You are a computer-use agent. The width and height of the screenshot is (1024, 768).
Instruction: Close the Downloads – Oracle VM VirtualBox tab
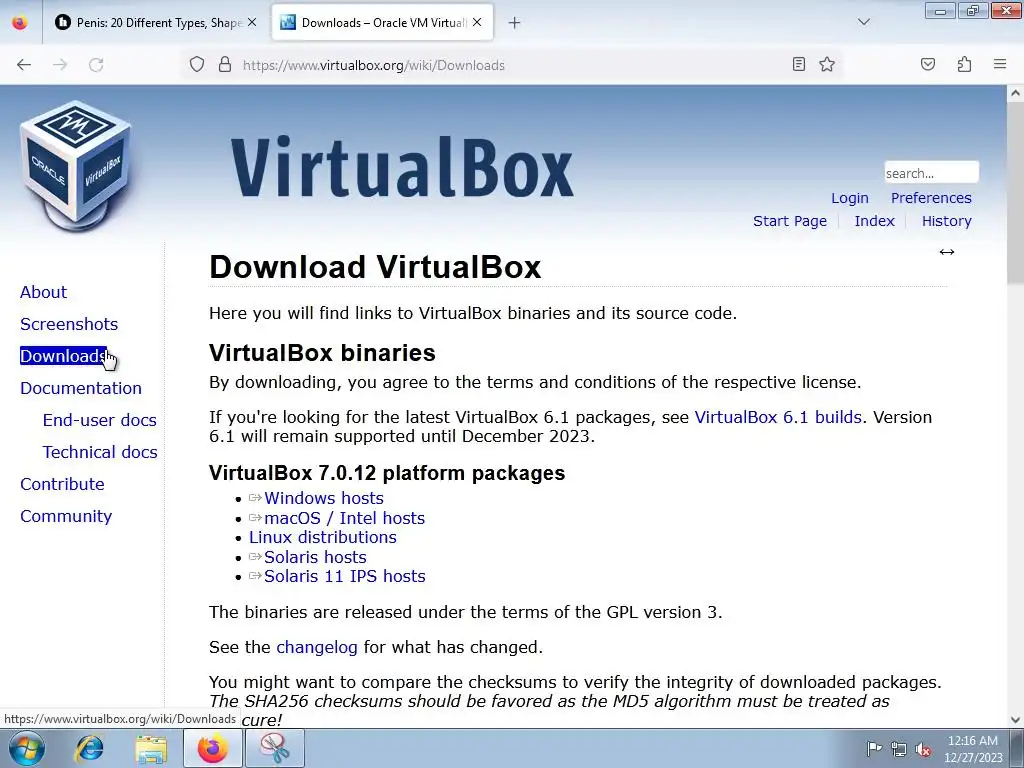click(477, 22)
